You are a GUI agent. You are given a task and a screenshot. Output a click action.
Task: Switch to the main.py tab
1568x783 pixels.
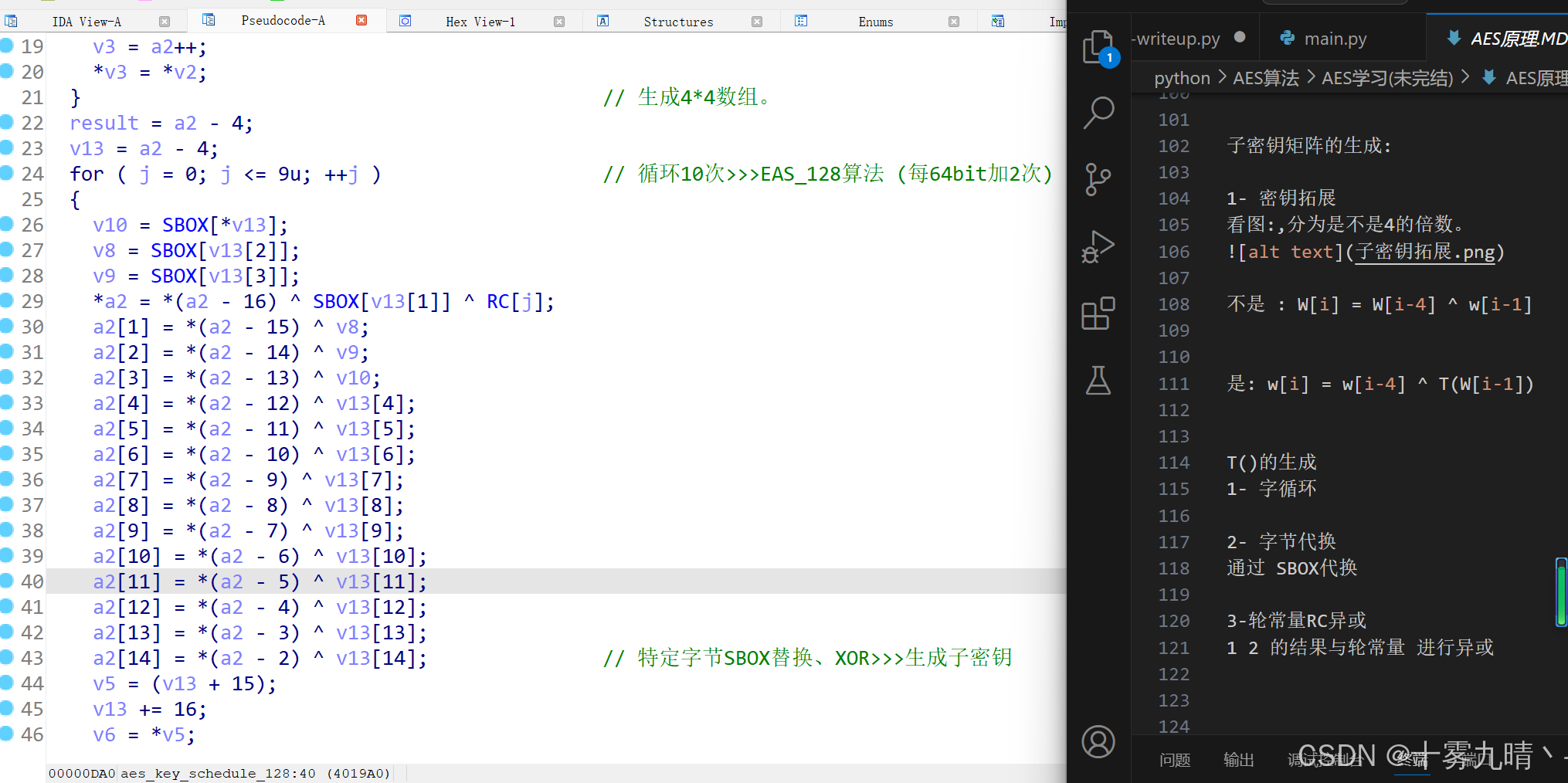coord(1334,38)
